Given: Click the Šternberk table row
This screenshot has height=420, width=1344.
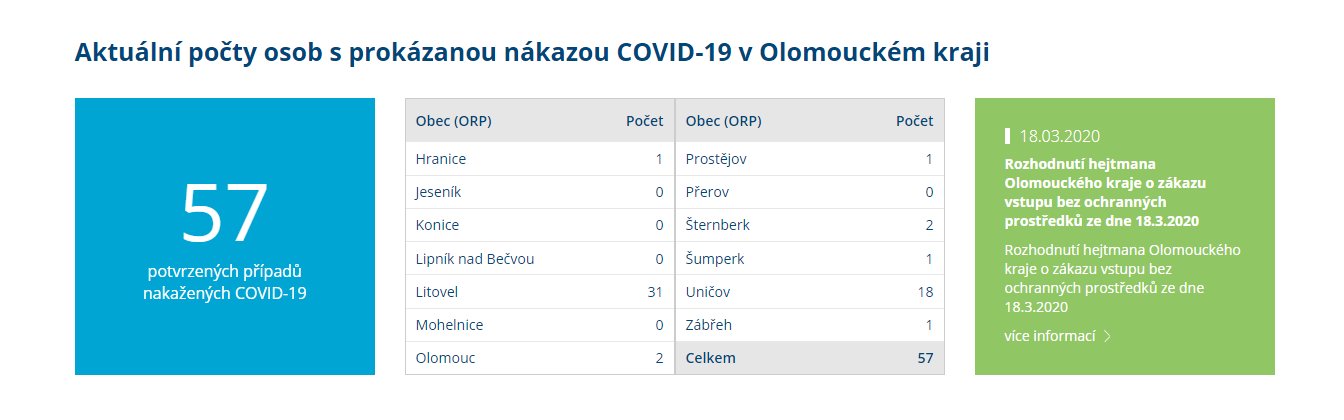Looking at the screenshot, I should pyautogui.click(x=810, y=225).
